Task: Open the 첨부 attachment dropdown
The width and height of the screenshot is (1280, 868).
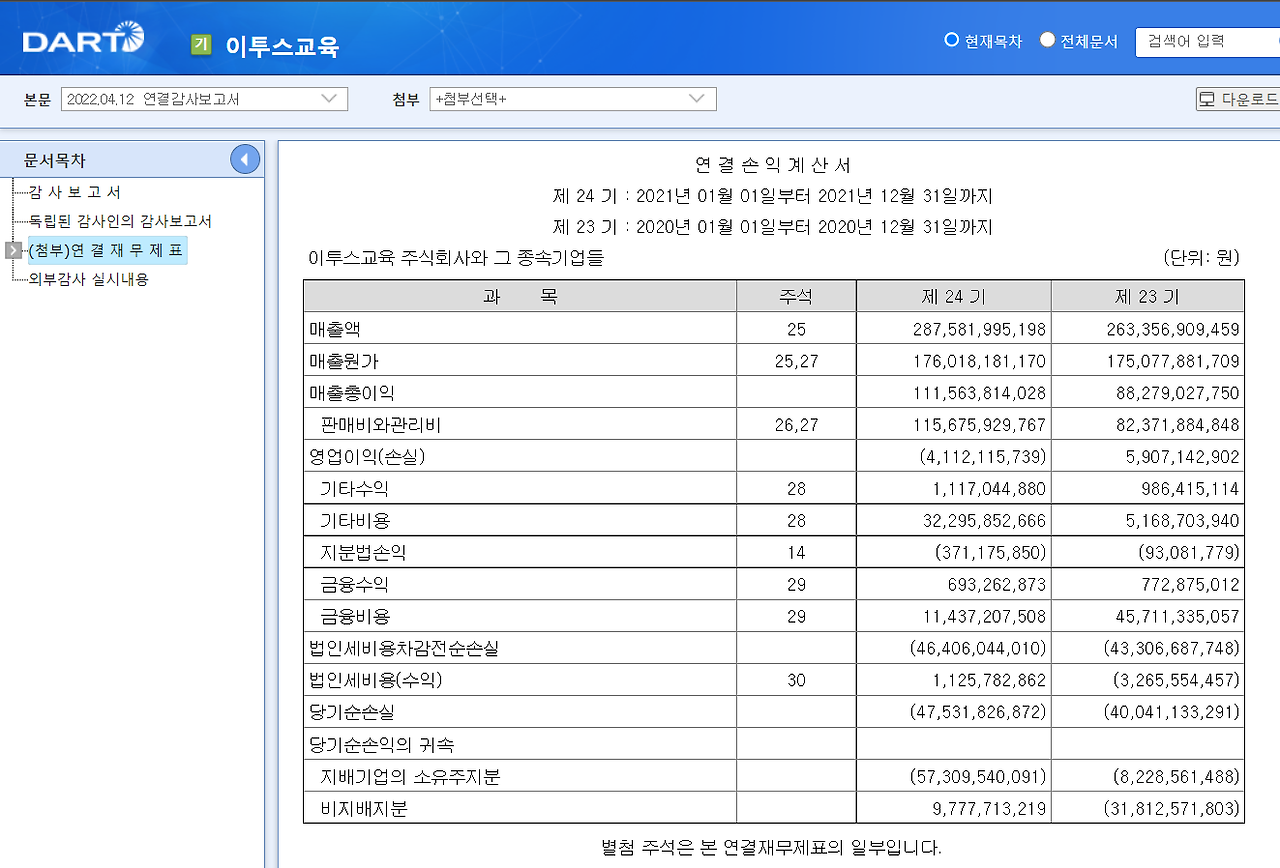Action: [573, 99]
